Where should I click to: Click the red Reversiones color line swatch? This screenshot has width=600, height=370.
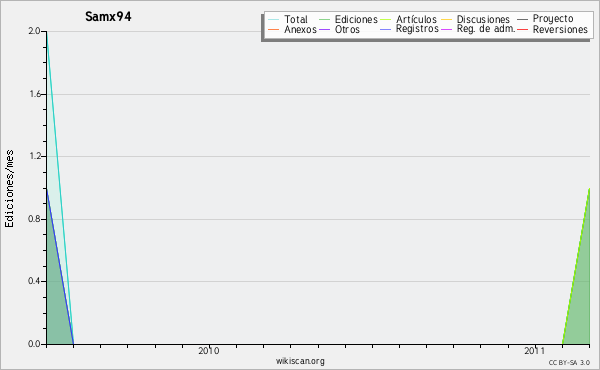tap(522, 29)
